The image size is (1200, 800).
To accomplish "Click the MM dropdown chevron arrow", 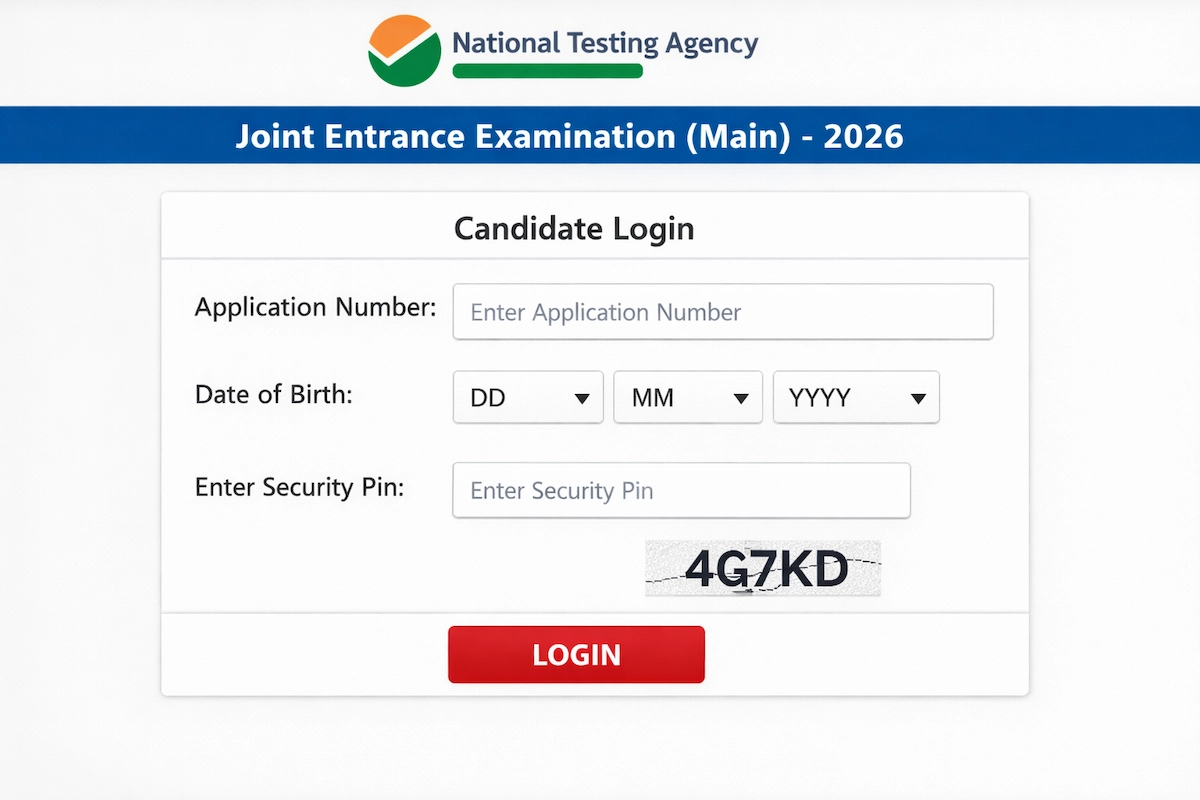I will 743,397.
